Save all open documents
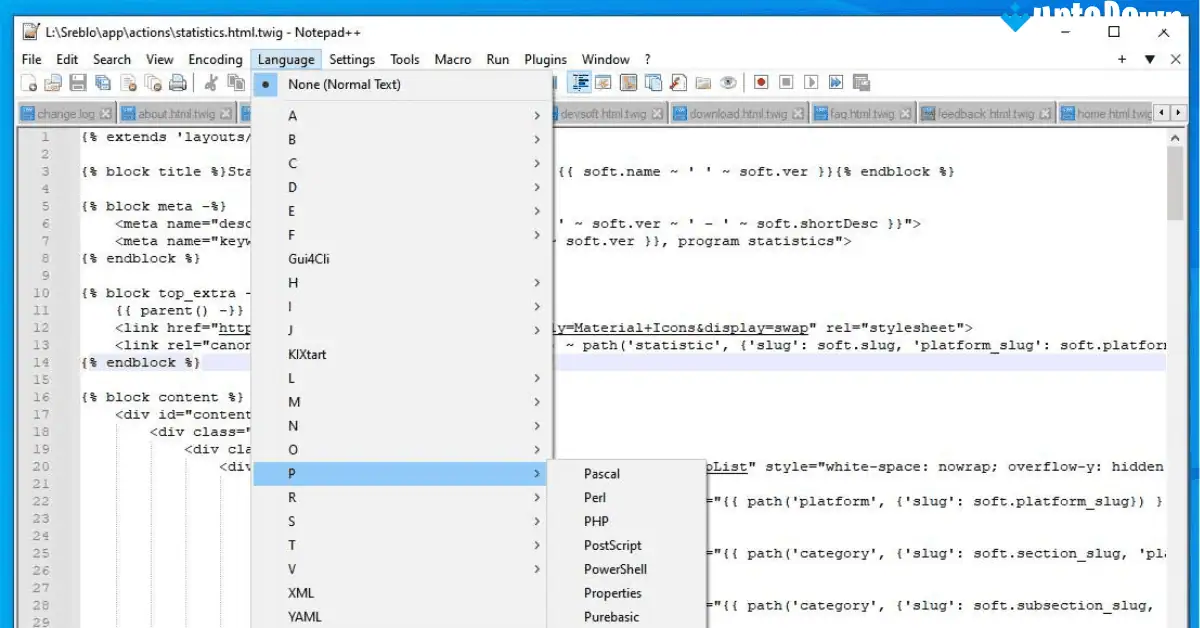The image size is (1200, 628). (103, 82)
